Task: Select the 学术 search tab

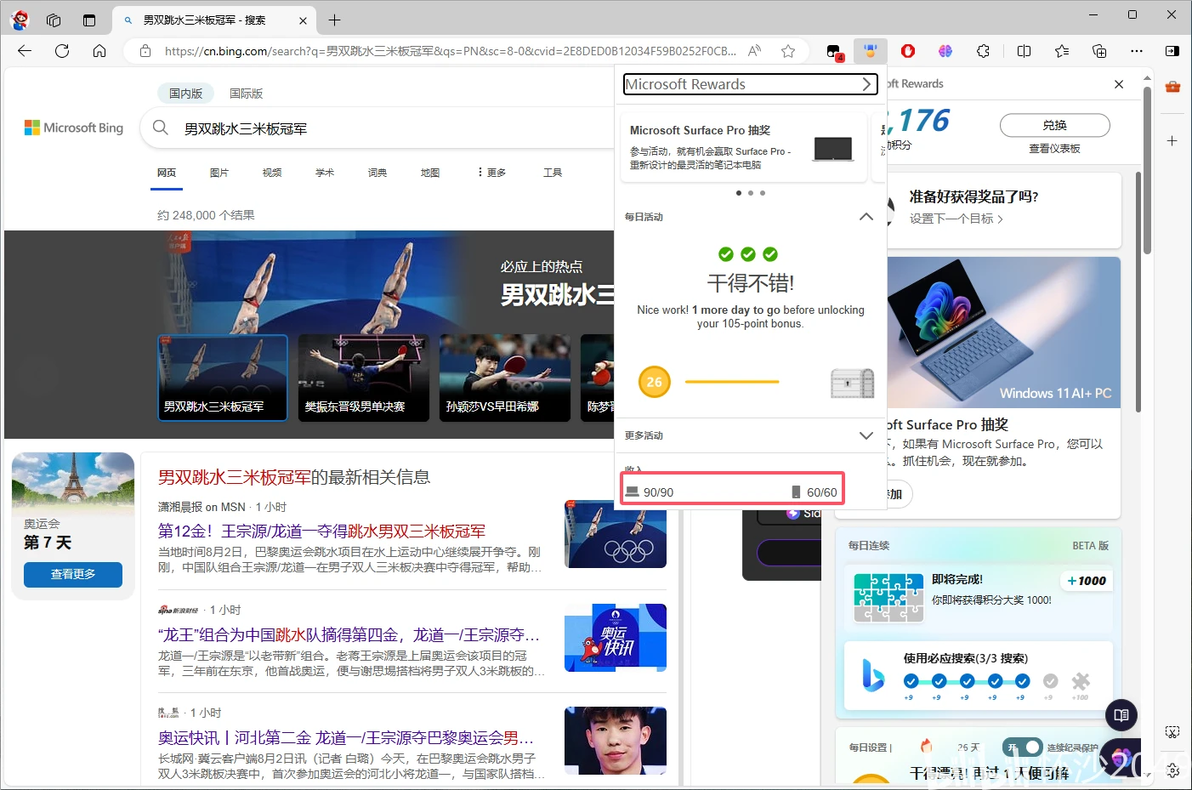Action: point(325,173)
